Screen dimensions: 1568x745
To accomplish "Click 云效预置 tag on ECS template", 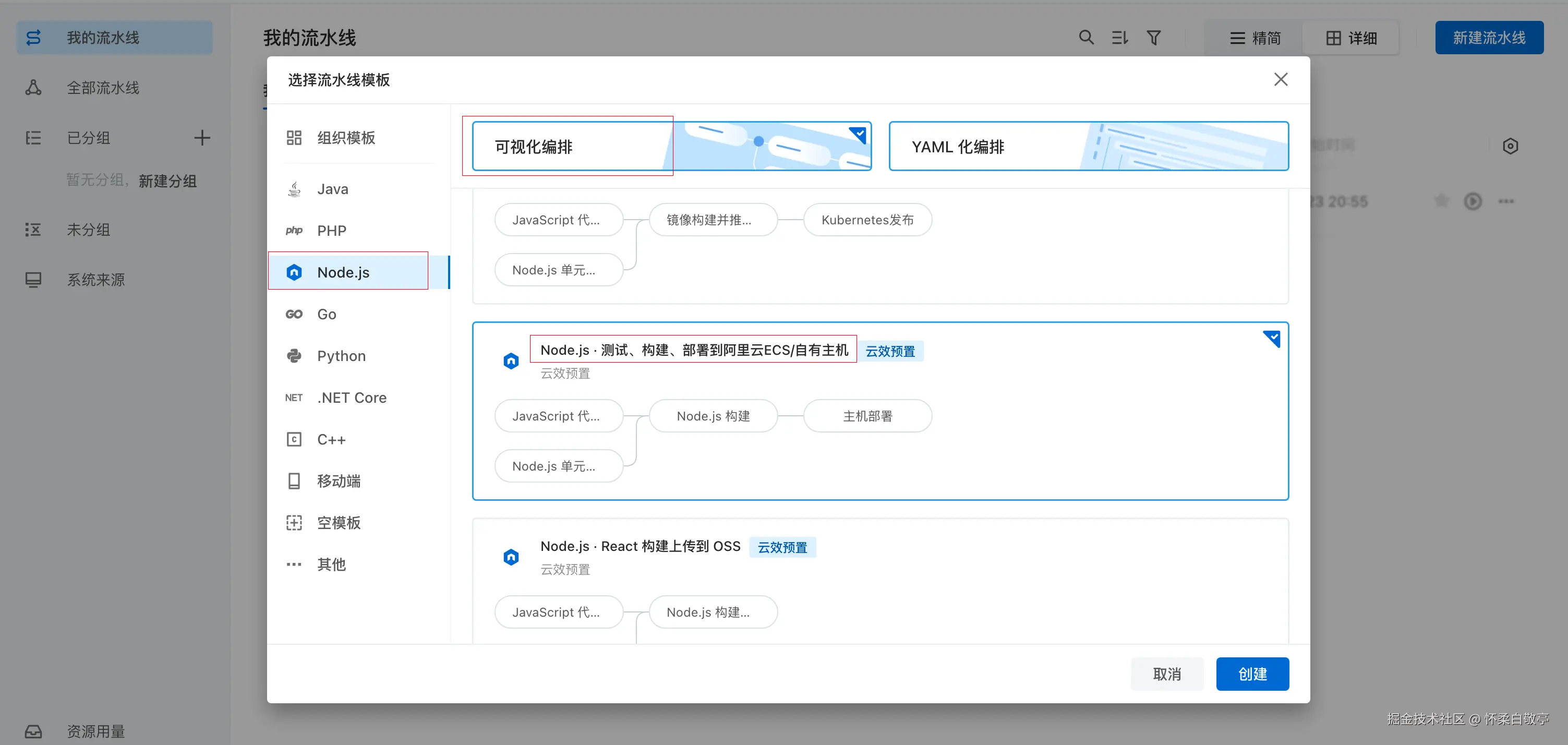I will (x=890, y=351).
